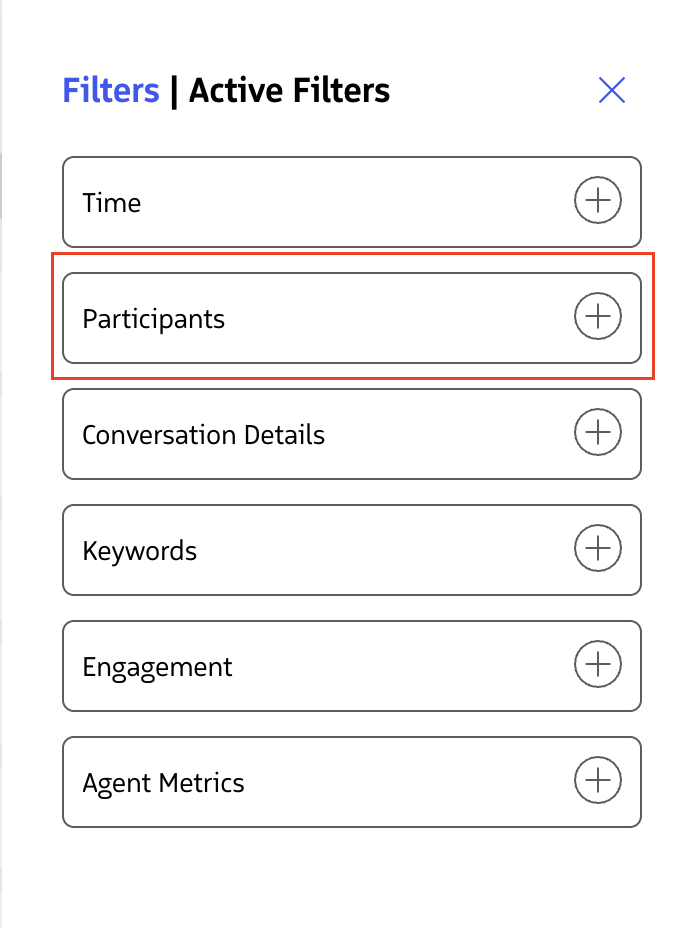
Task: Click the plus icon beside Participants
Action: tap(597, 316)
